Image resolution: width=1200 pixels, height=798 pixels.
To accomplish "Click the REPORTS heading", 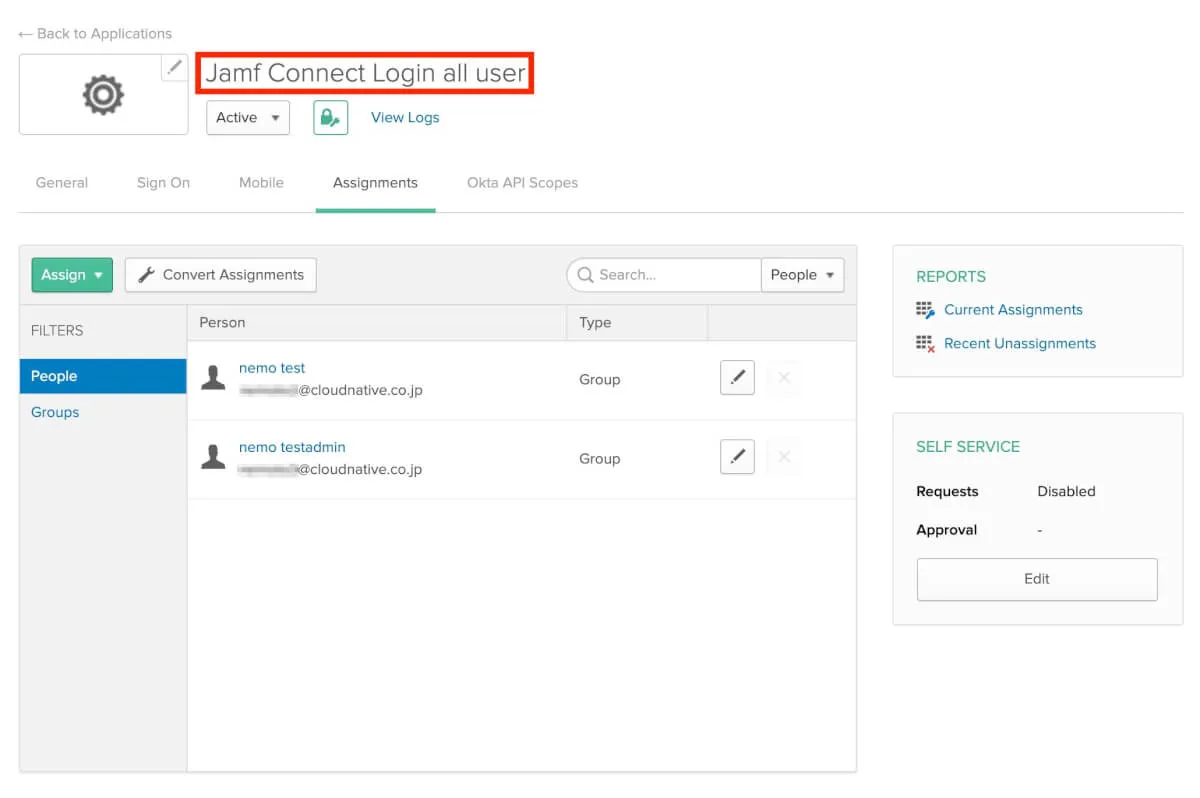I will click(x=951, y=277).
